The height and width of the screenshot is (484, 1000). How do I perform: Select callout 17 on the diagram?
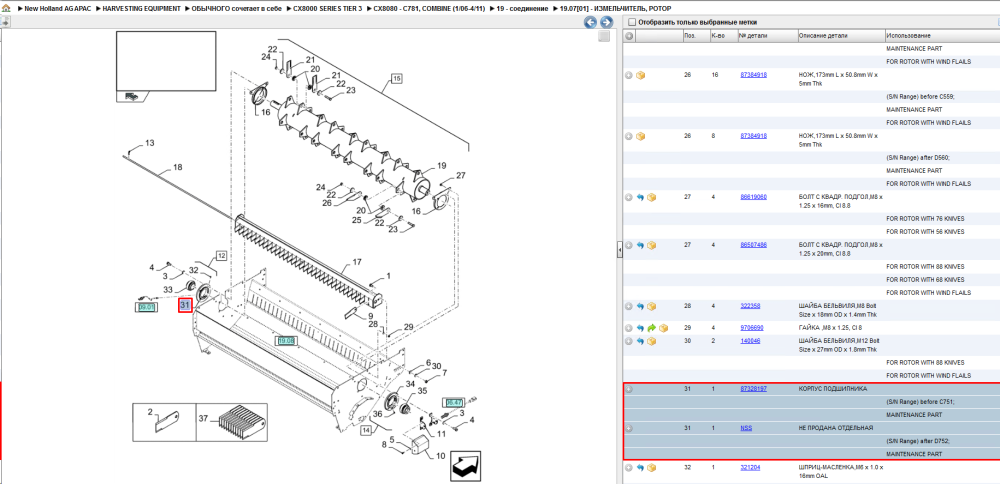357,262
